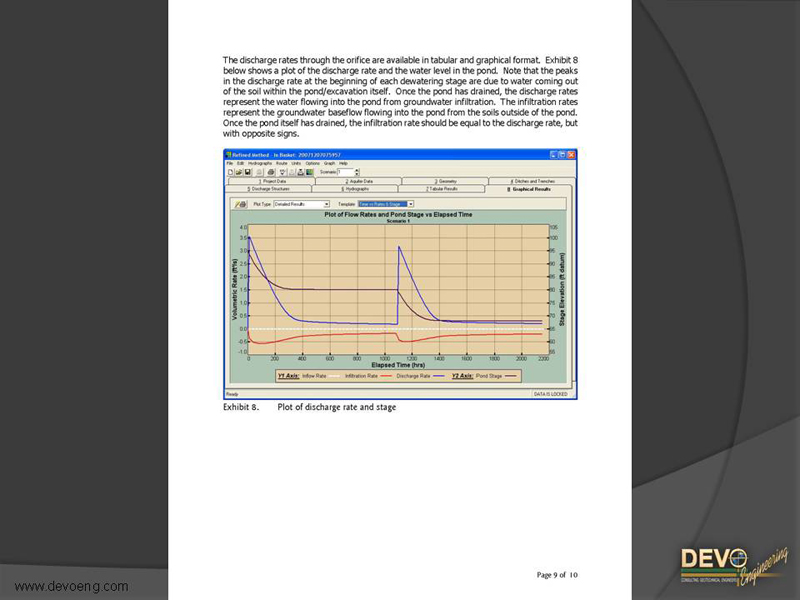
Task: Switch to the Aquifer Data tab
Action: [x=359, y=180]
